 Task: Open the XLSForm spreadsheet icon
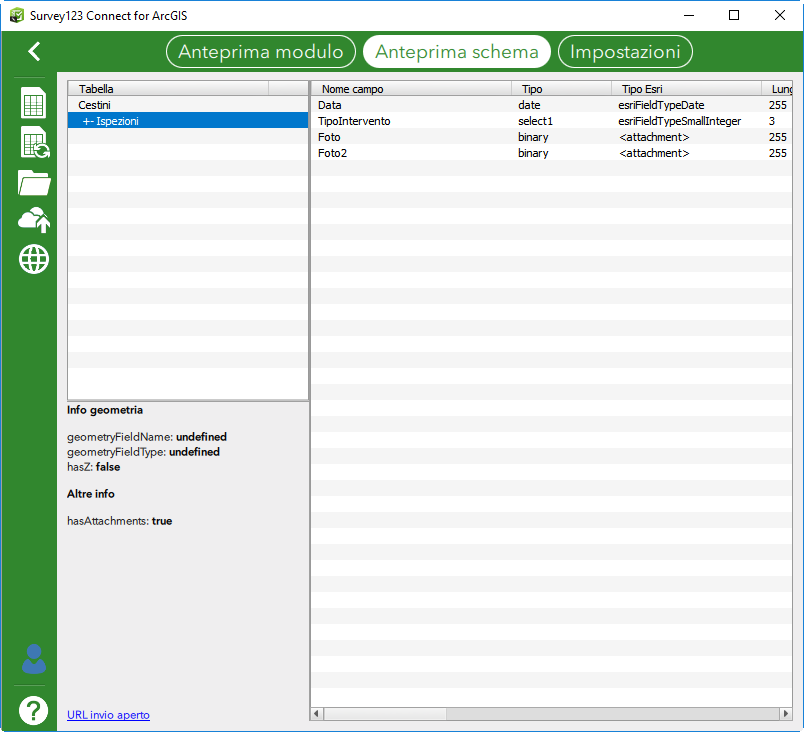coord(34,103)
